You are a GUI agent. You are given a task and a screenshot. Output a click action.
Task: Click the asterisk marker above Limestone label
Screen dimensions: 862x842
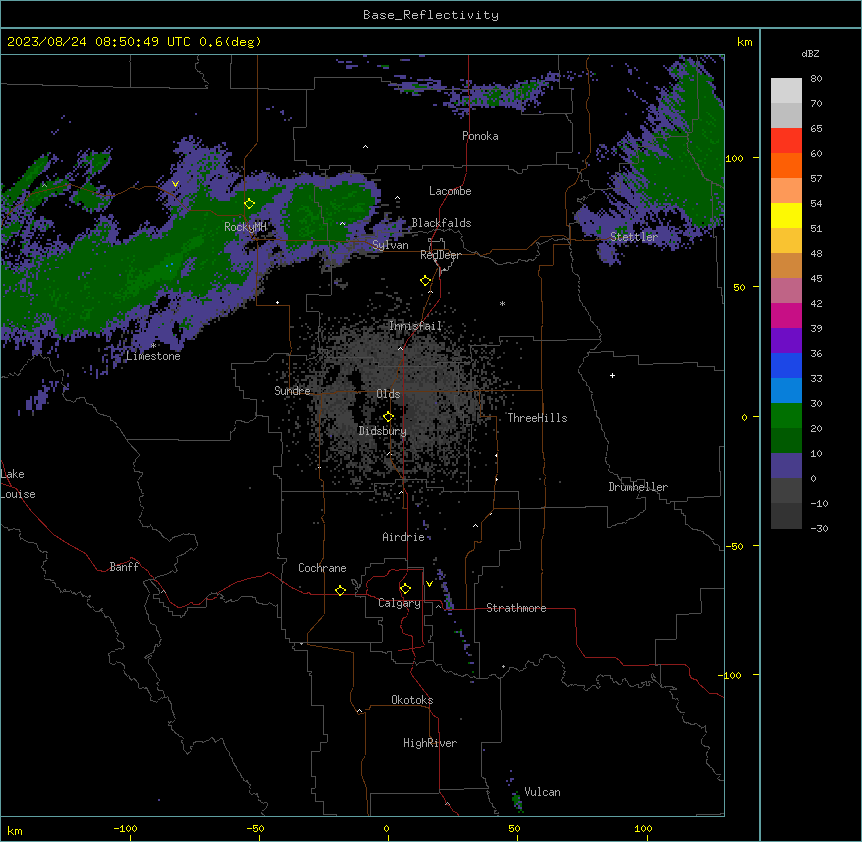point(153,346)
